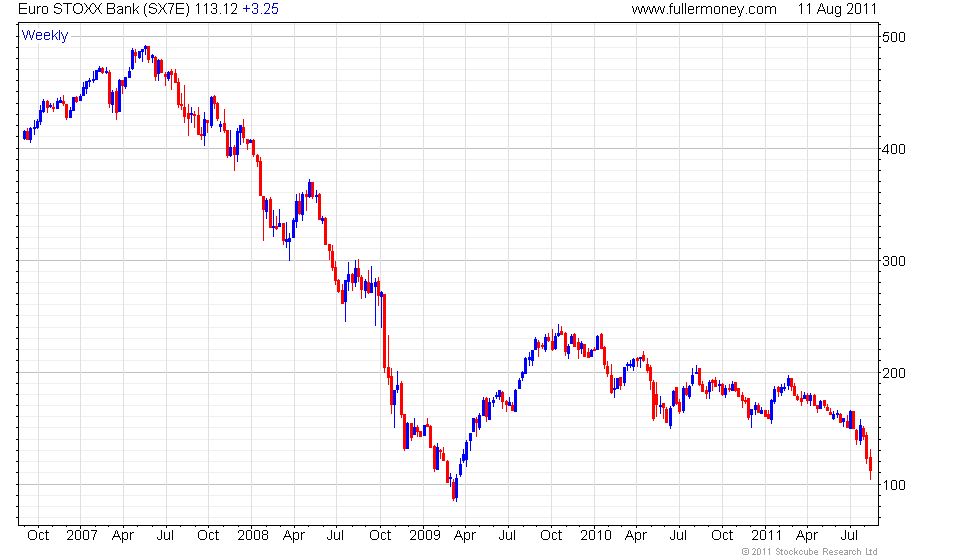Click the 2011 year axis label

tap(767, 536)
